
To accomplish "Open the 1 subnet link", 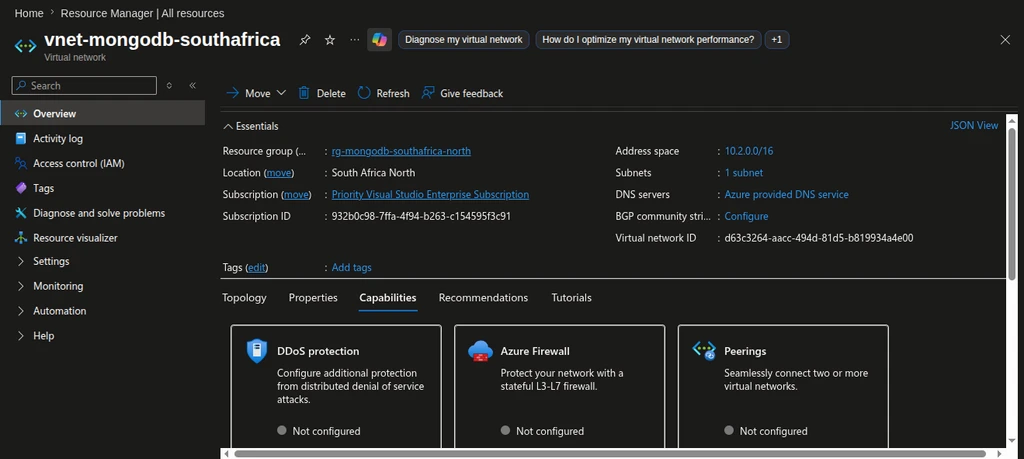I will click(744, 173).
